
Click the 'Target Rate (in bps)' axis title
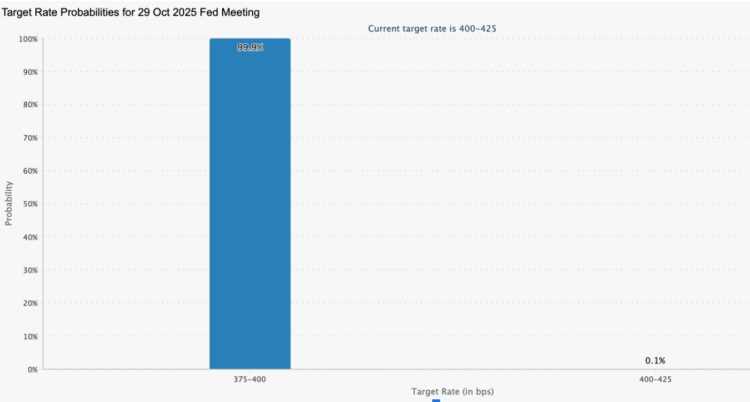[452, 391]
